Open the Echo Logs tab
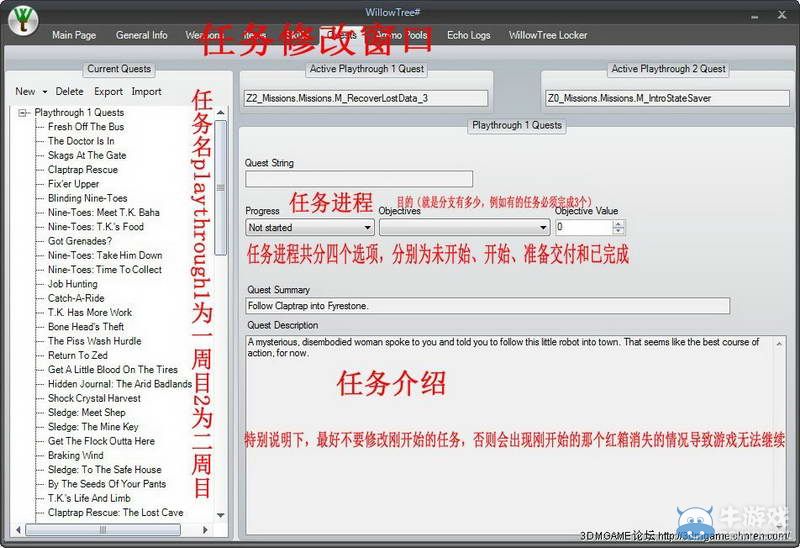Viewport: 800px width, 548px height. 468,35
